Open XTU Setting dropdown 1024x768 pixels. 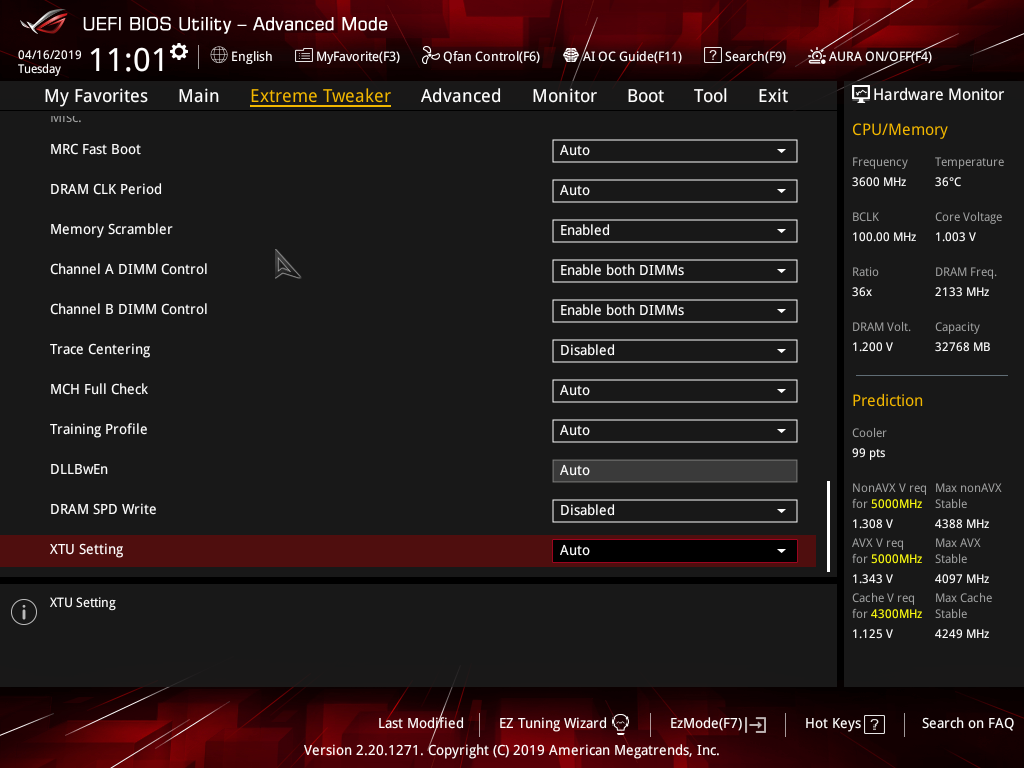pyautogui.click(x=675, y=551)
